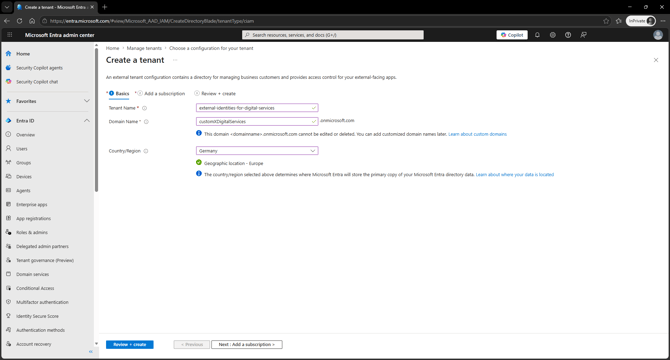
Task: Open the settings gear in the header
Action: click(552, 35)
